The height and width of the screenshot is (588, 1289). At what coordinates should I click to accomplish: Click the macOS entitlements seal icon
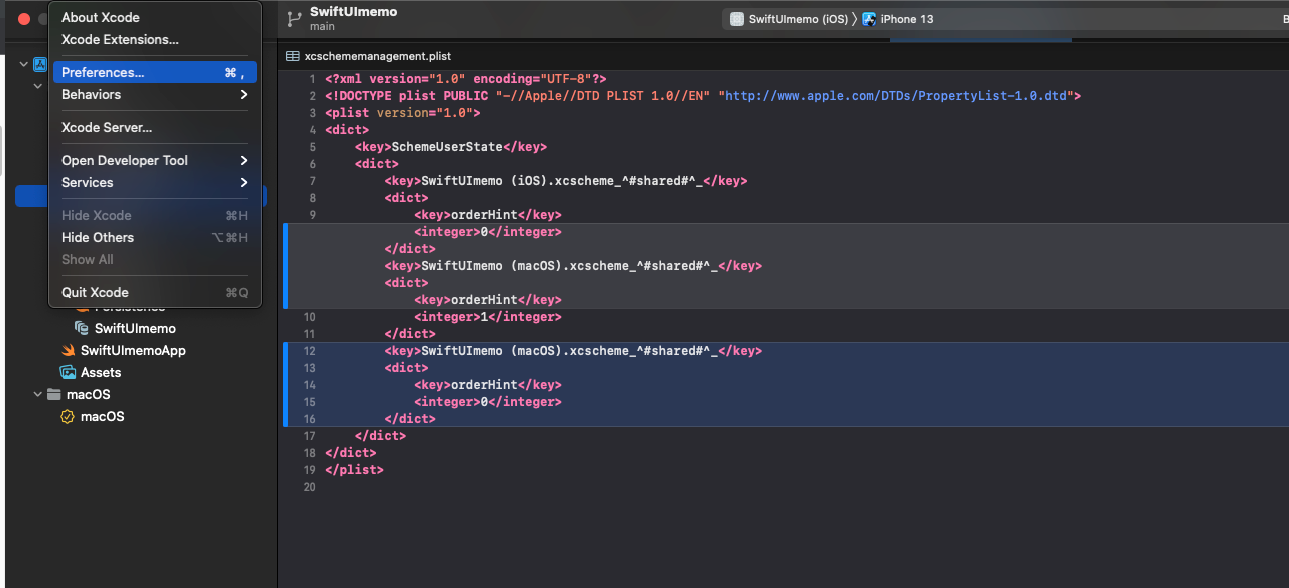click(x=68, y=416)
